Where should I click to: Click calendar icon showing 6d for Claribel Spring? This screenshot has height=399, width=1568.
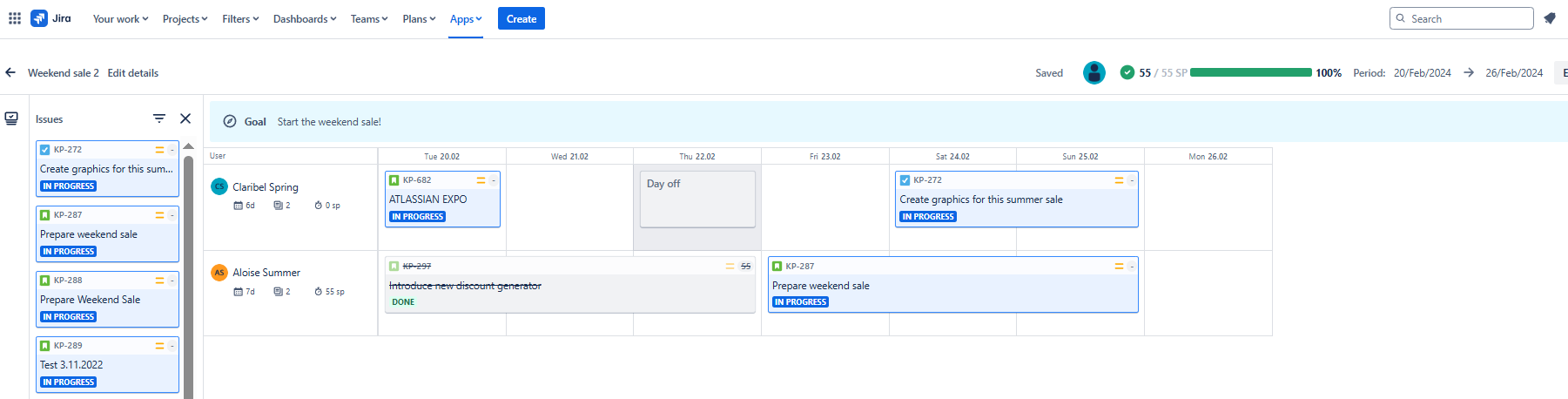[x=239, y=206]
